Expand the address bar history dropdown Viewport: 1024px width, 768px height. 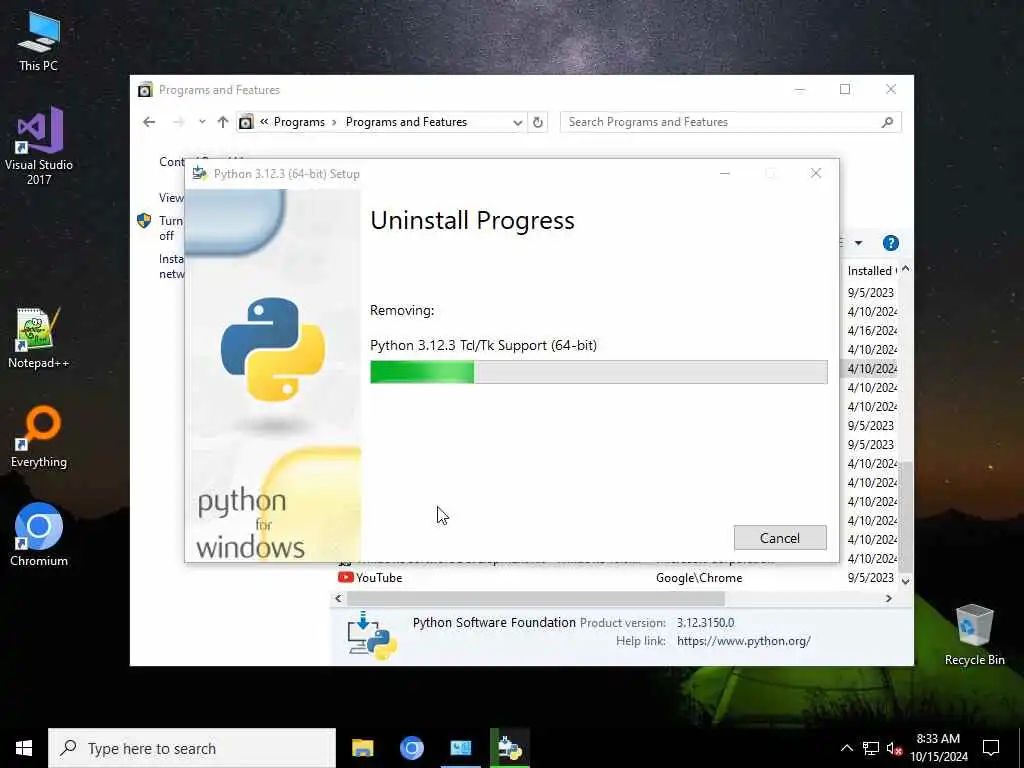tap(517, 122)
